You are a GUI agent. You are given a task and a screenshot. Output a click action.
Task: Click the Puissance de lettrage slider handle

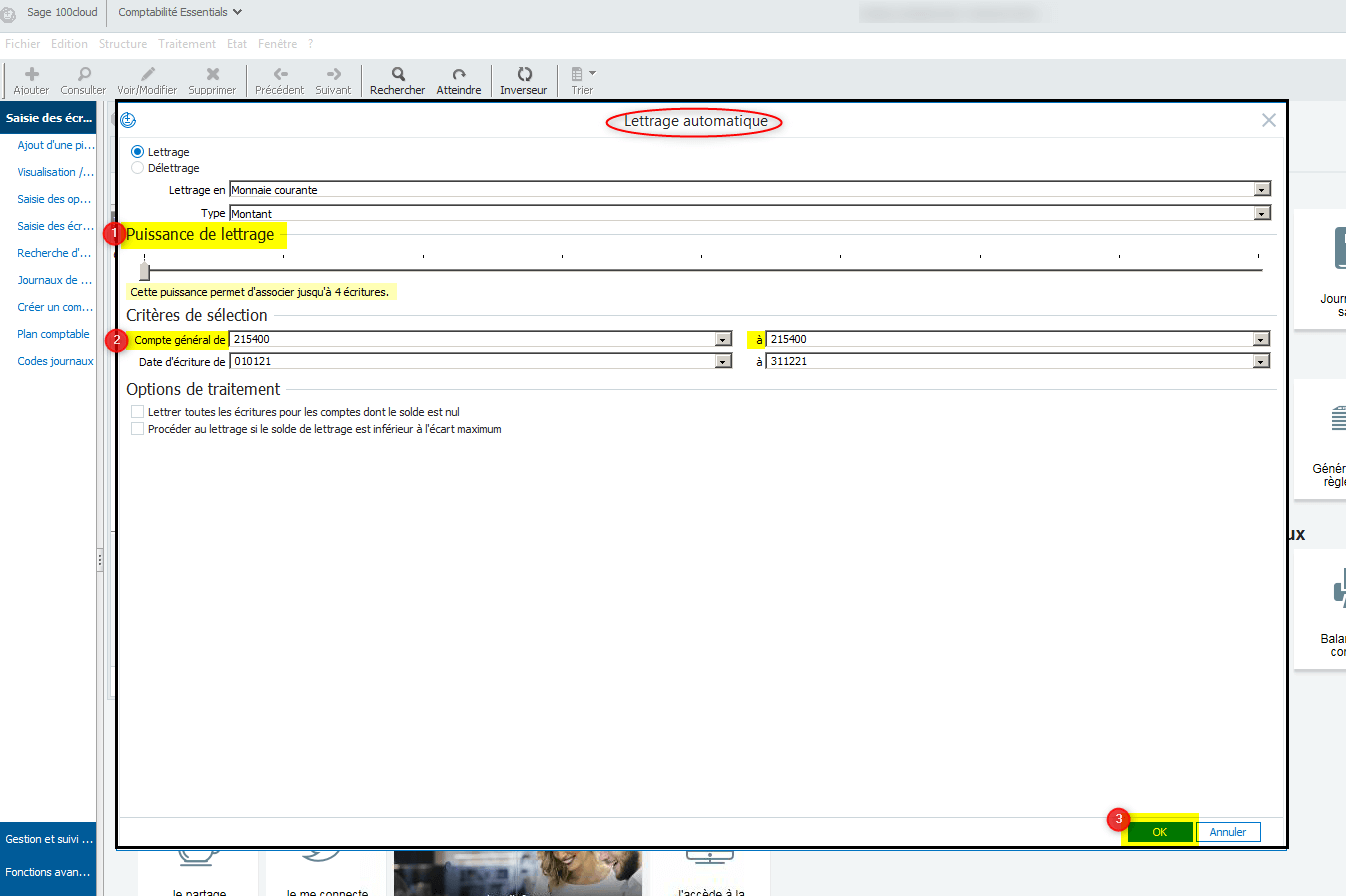click(145, 271)
